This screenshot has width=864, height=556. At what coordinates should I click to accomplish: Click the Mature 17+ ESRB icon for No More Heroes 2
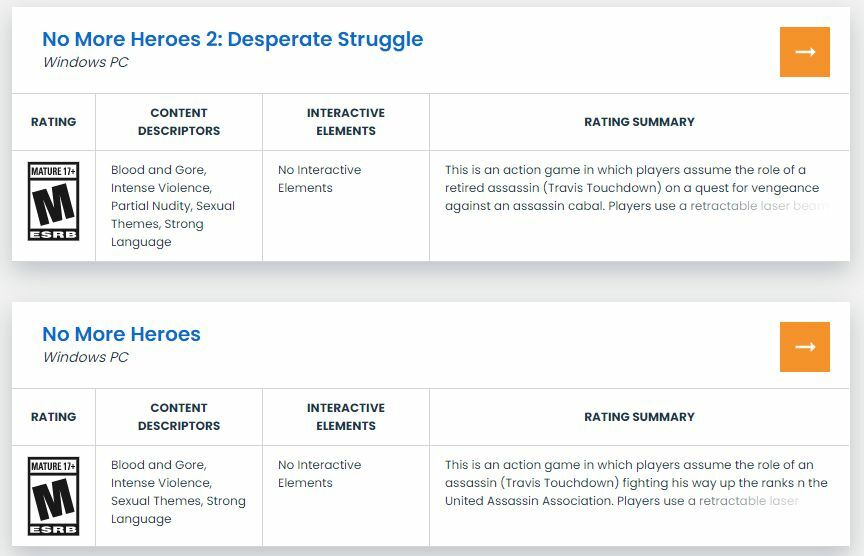pyautogui.click(x=54, y=202)
